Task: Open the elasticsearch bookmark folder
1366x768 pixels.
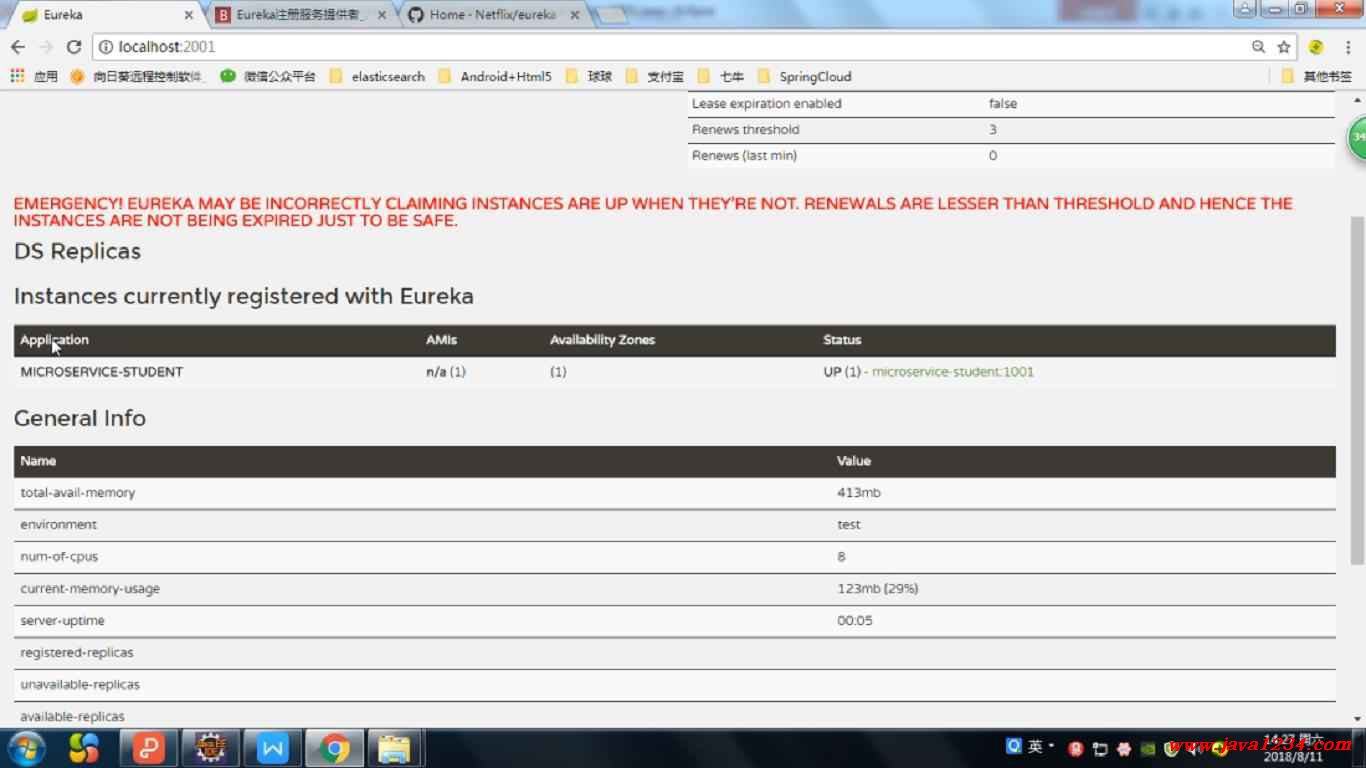Action: pyautogui.click(x=377, y=76)
